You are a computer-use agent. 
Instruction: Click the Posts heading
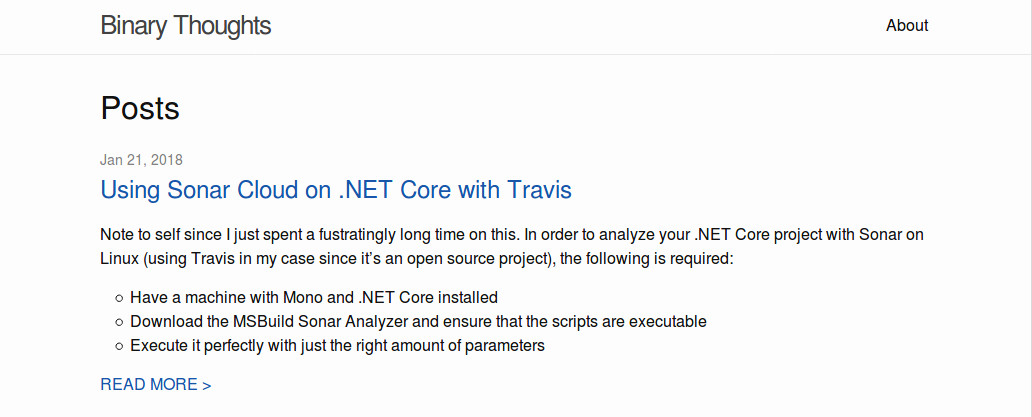pyautogui.click(x=140, y=108)
